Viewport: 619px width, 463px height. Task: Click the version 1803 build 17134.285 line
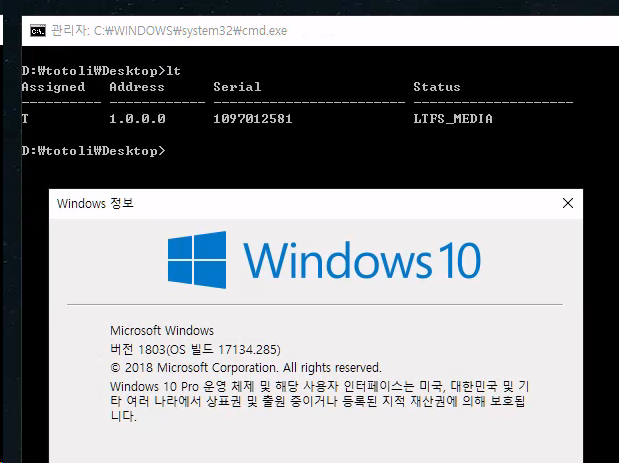pyautogui.click(x=195, y=349)
